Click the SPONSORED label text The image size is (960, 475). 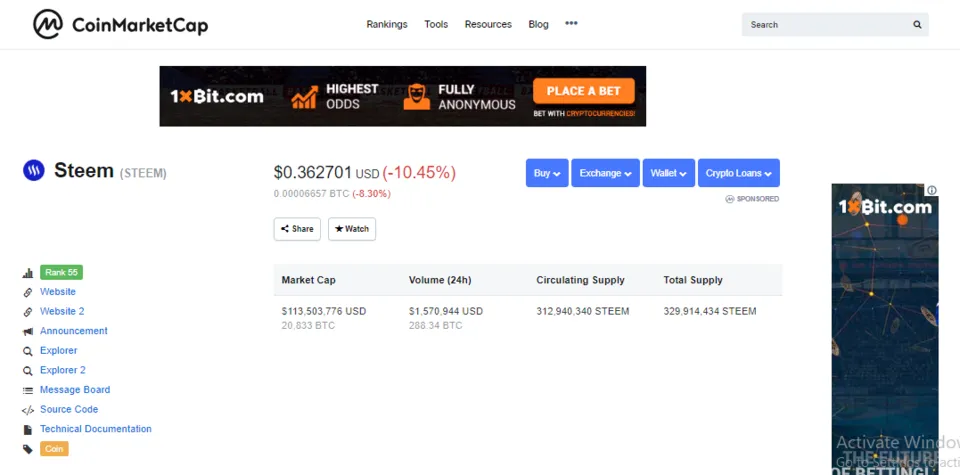coord(758,199)
